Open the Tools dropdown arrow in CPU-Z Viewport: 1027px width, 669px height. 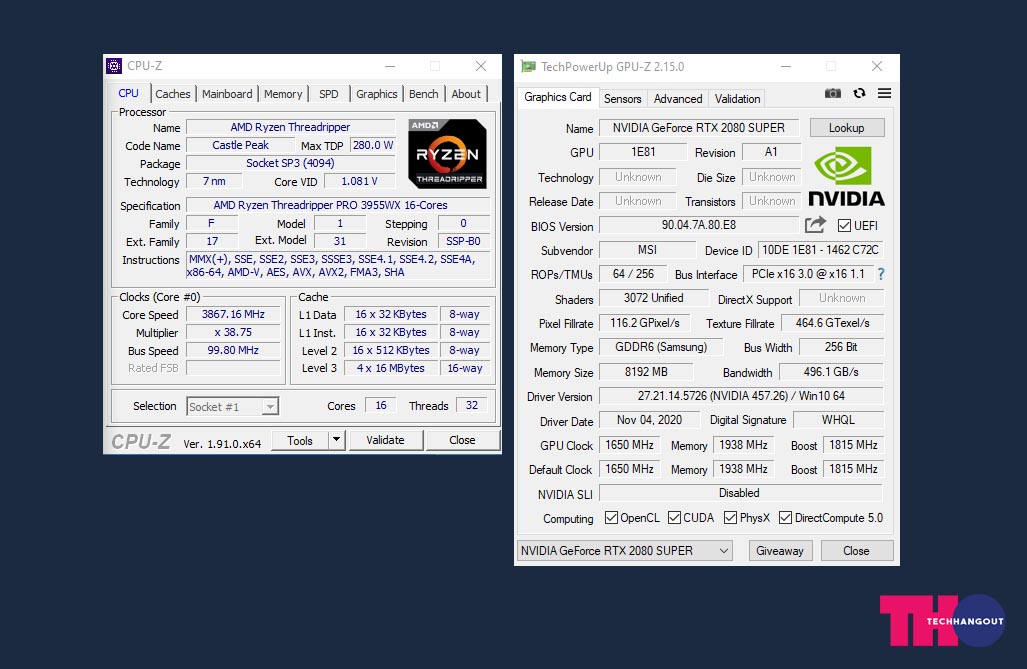(336, 440)
